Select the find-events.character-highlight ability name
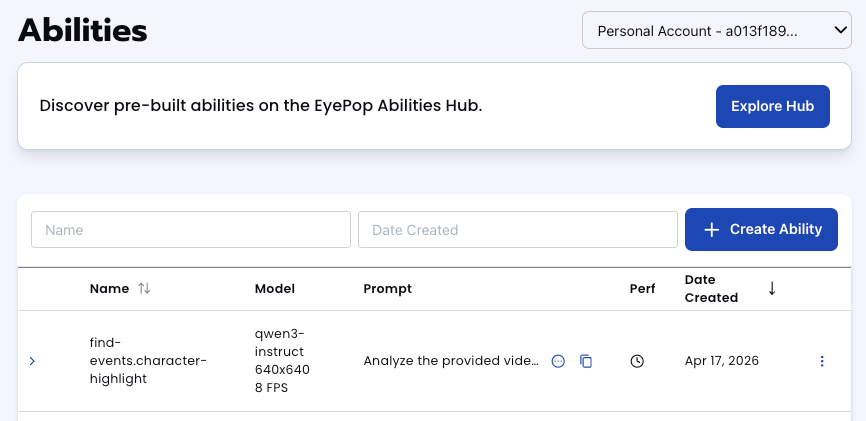 [x=147, y=361]
